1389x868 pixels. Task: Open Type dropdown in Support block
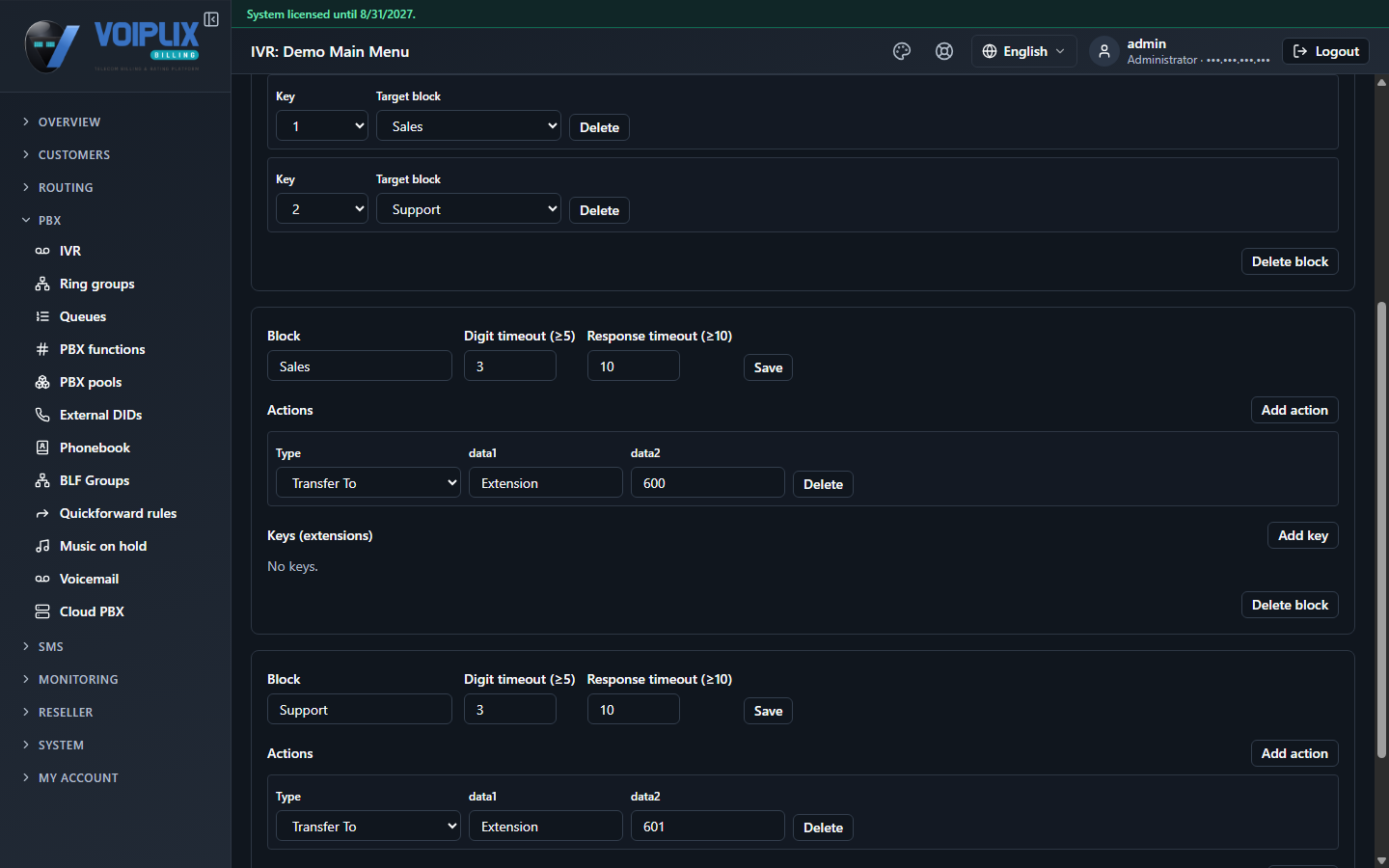click(x=368, y=827)
